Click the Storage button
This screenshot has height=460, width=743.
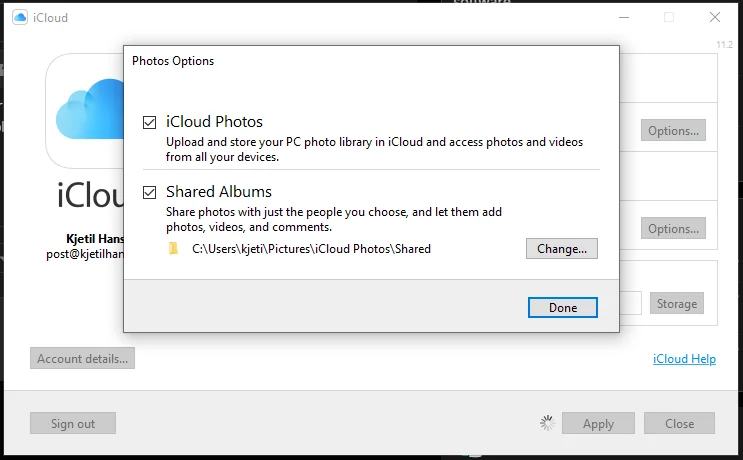(x=676, y=303)
